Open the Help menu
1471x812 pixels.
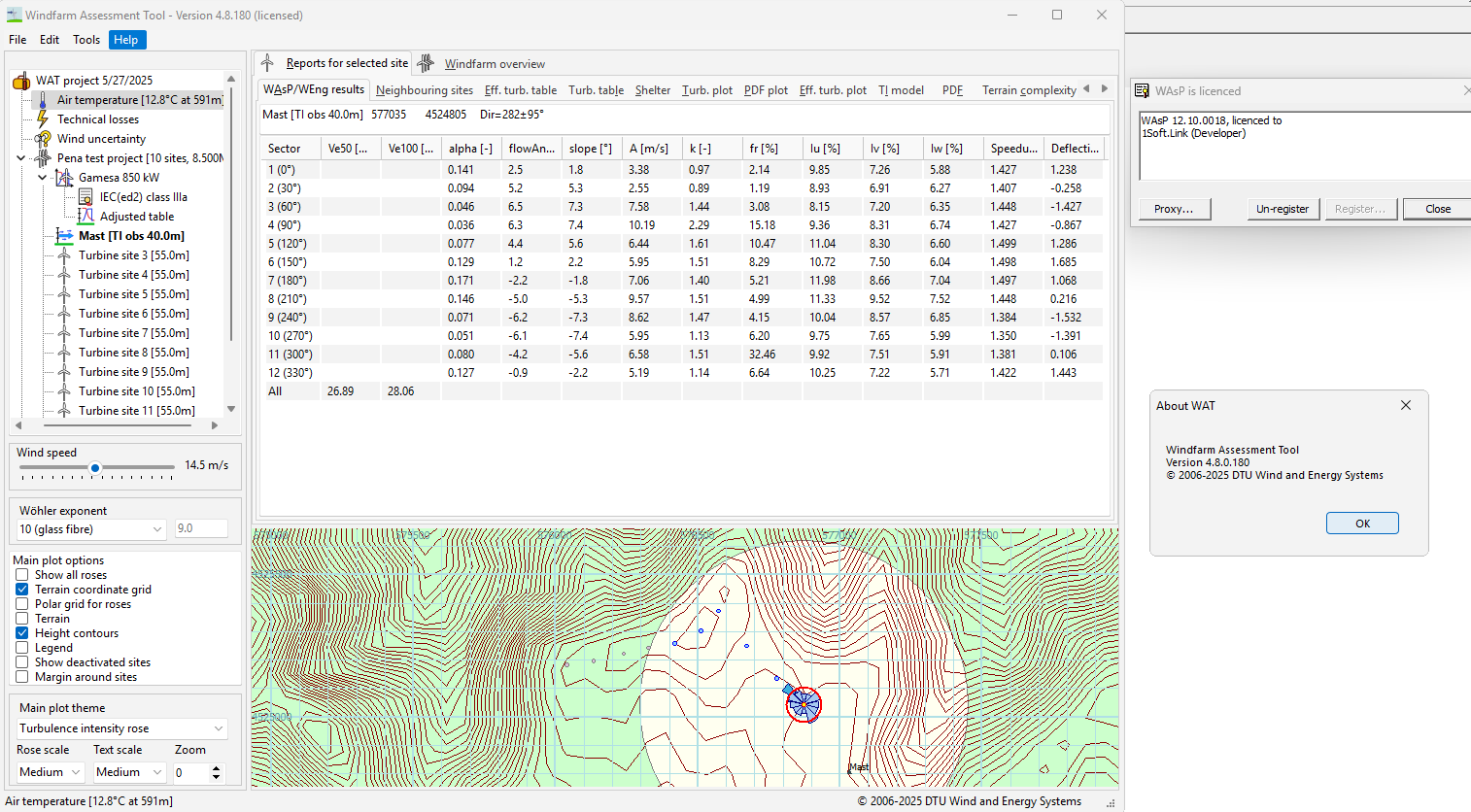pyautogui.click(x=125, y=40)
